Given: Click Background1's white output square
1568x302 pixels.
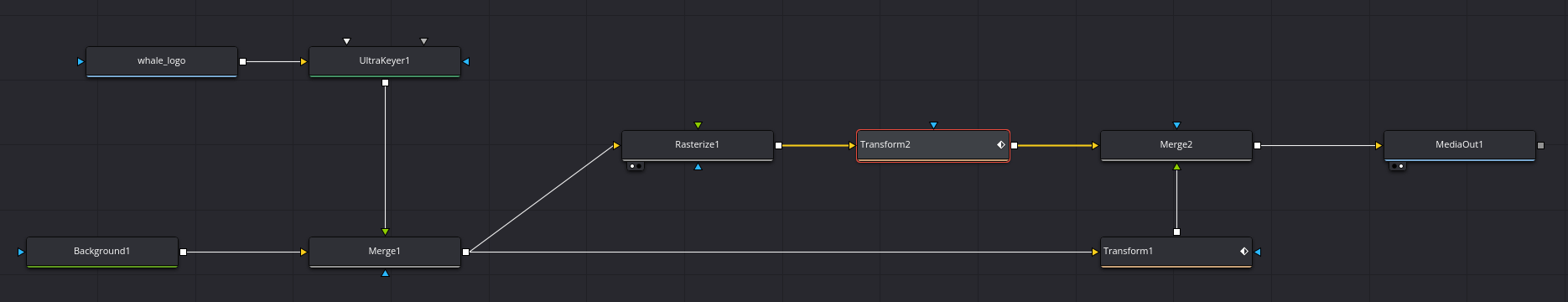Looking at the screenshot, I should [183, 252].
